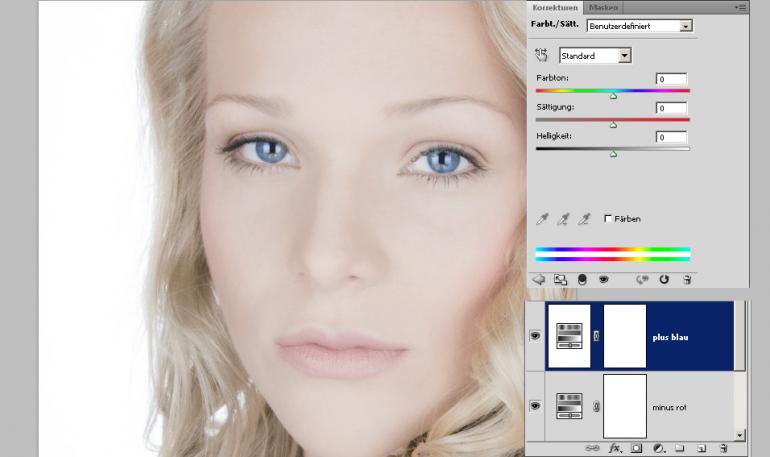This screenshot has width=770, height=457.
Task: Enable the Färben checkbox
Action: point(608,218)
